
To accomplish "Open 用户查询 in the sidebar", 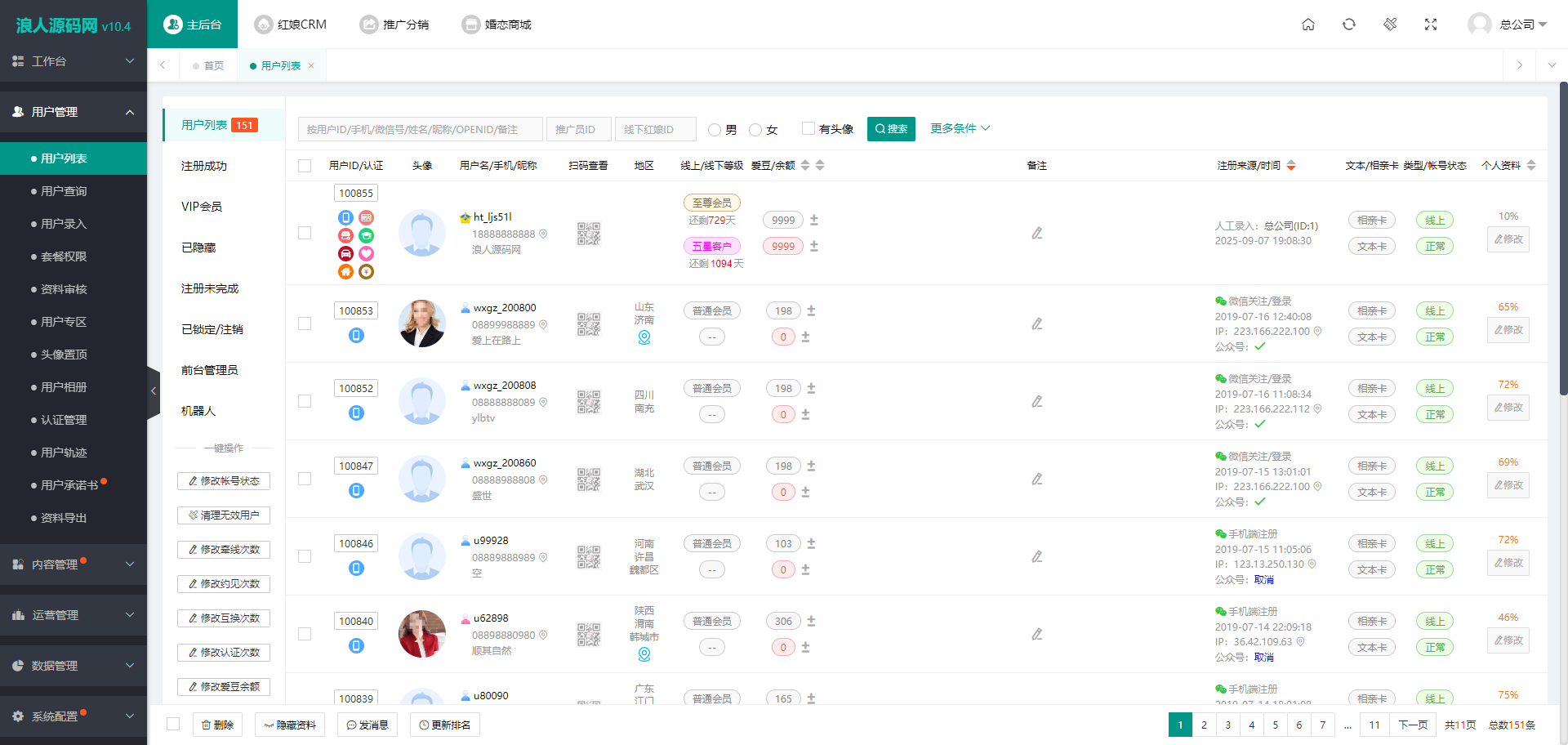I will click(x=64, y=191).
